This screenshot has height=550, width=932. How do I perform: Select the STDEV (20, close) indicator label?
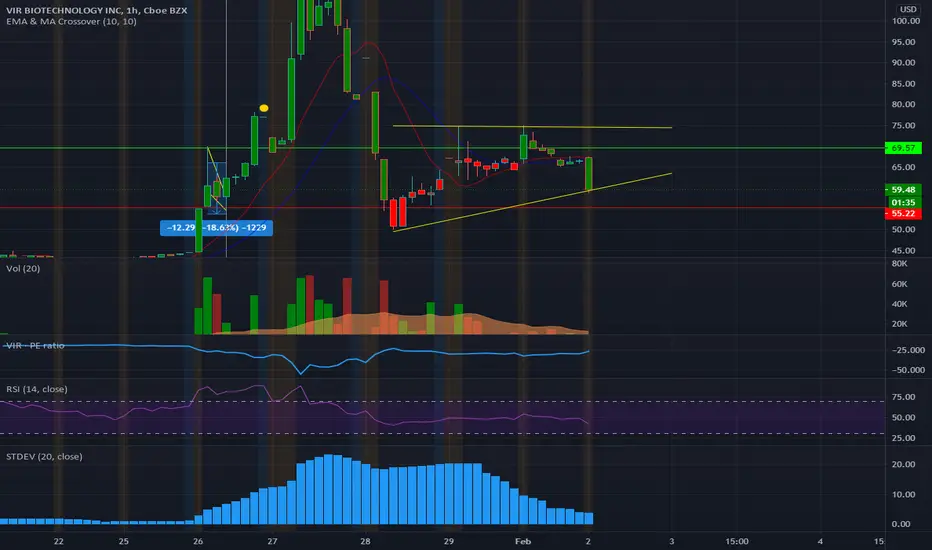(44, 457)
